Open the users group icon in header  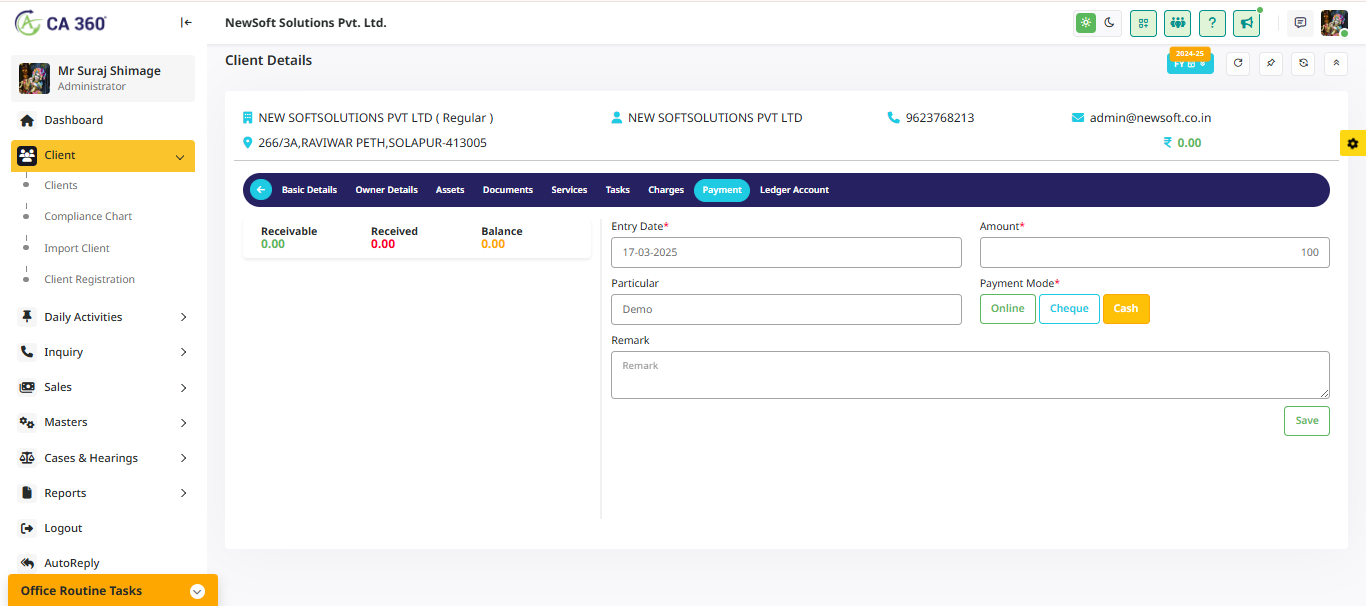[x=1177, y=23]
